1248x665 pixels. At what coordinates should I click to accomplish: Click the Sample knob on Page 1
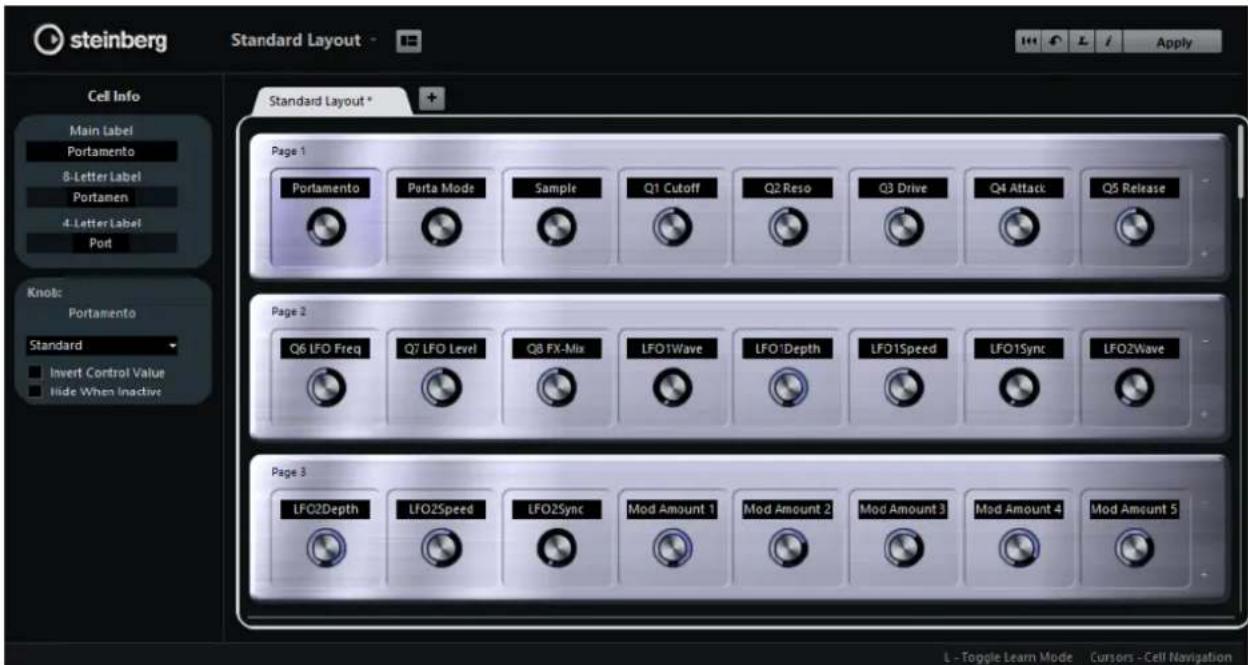pyautogui.click(x=557, y=229)
